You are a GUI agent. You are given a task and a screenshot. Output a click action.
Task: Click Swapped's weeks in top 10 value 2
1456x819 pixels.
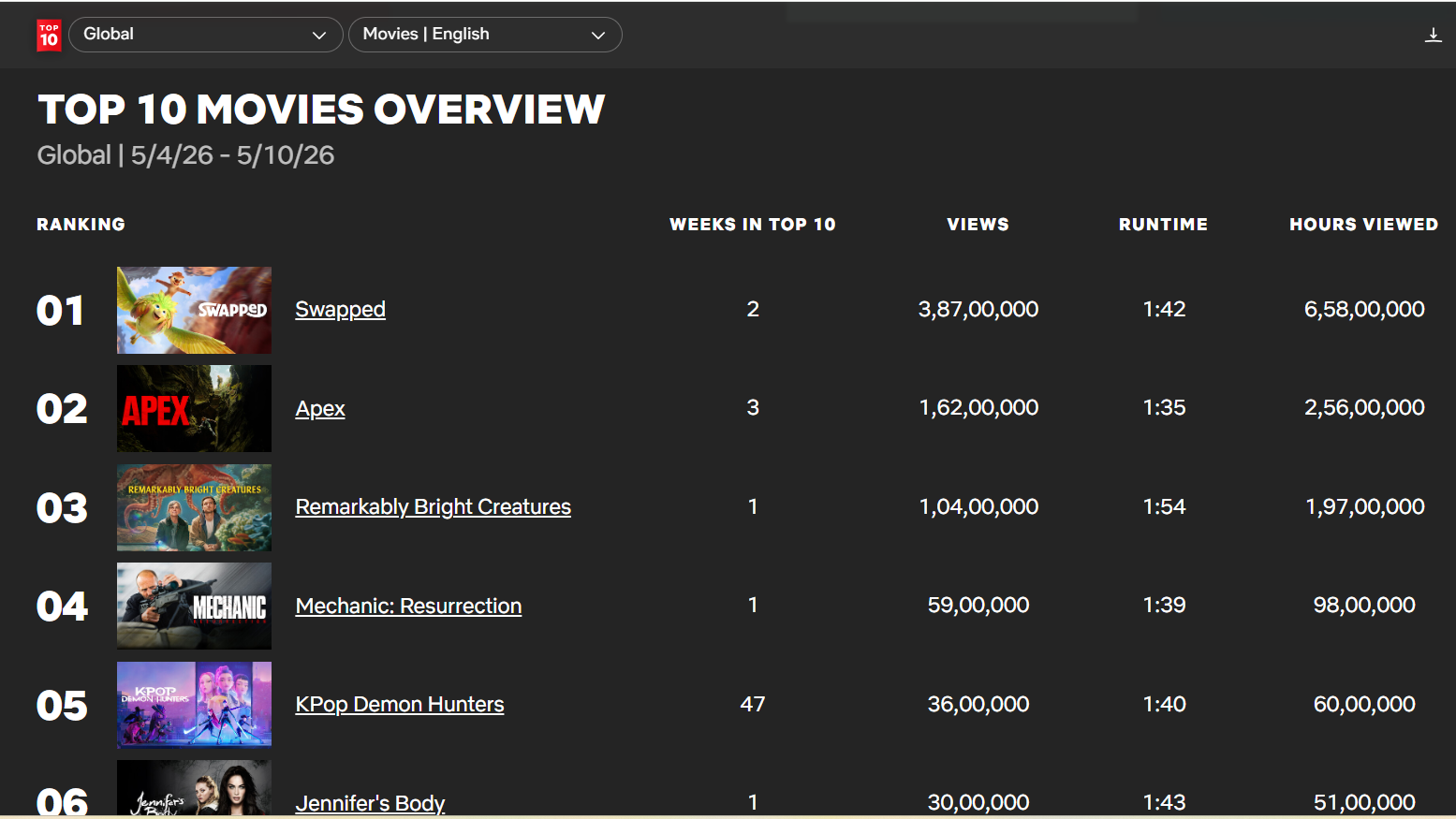pos(753,310)
